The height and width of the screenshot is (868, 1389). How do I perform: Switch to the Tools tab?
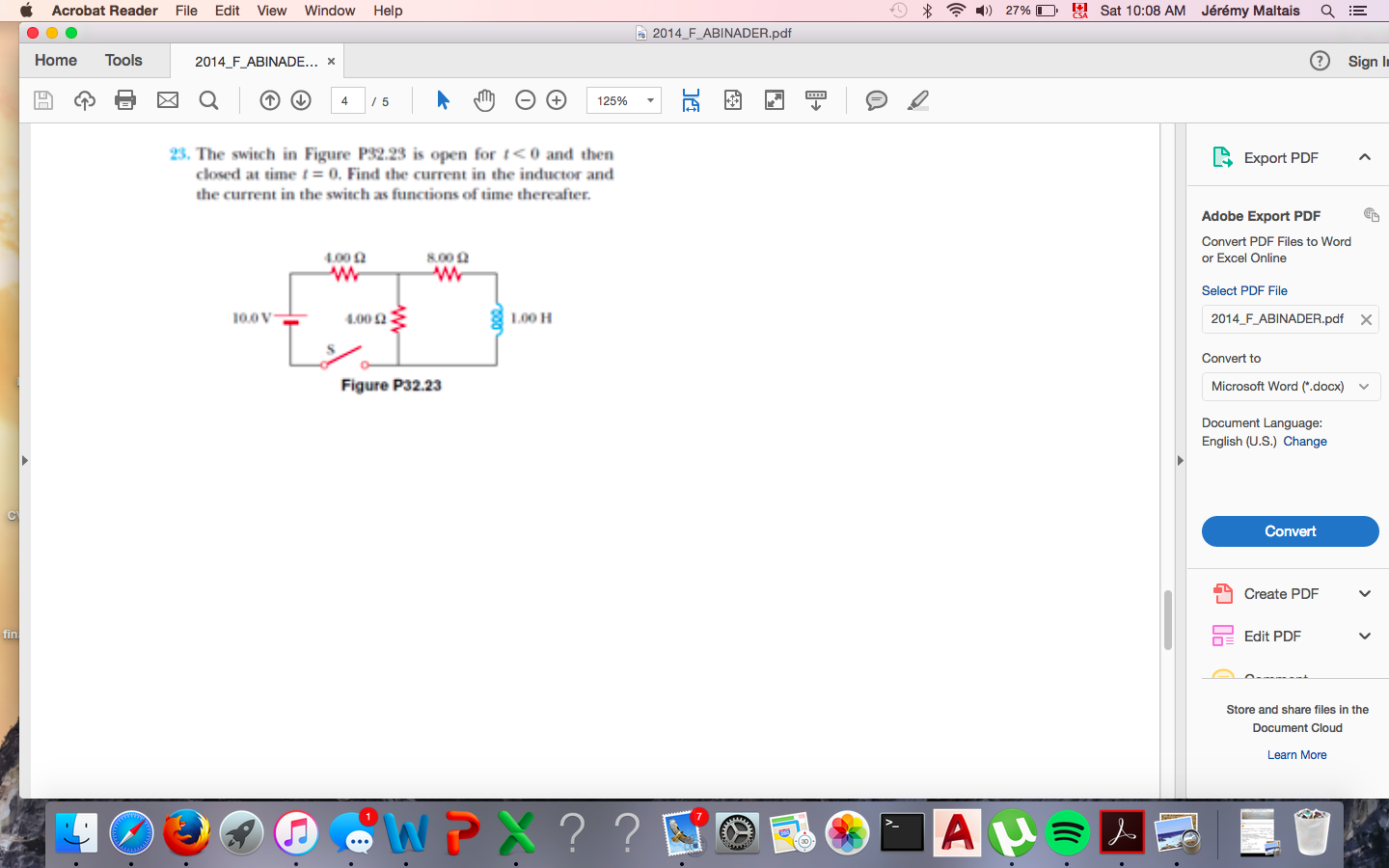point(123,60)
